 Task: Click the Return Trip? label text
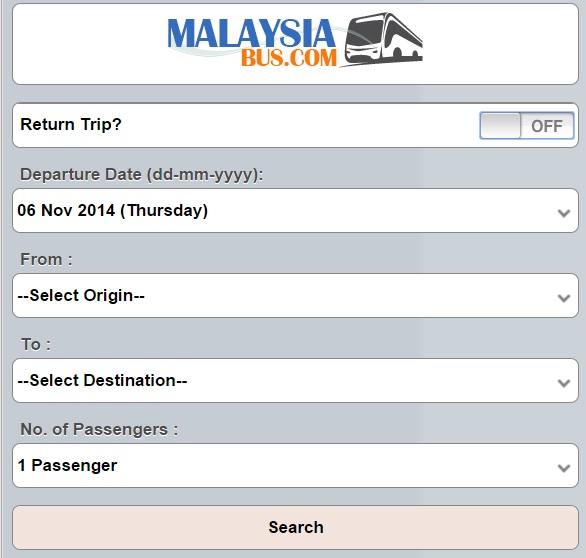tap(71, 125)
